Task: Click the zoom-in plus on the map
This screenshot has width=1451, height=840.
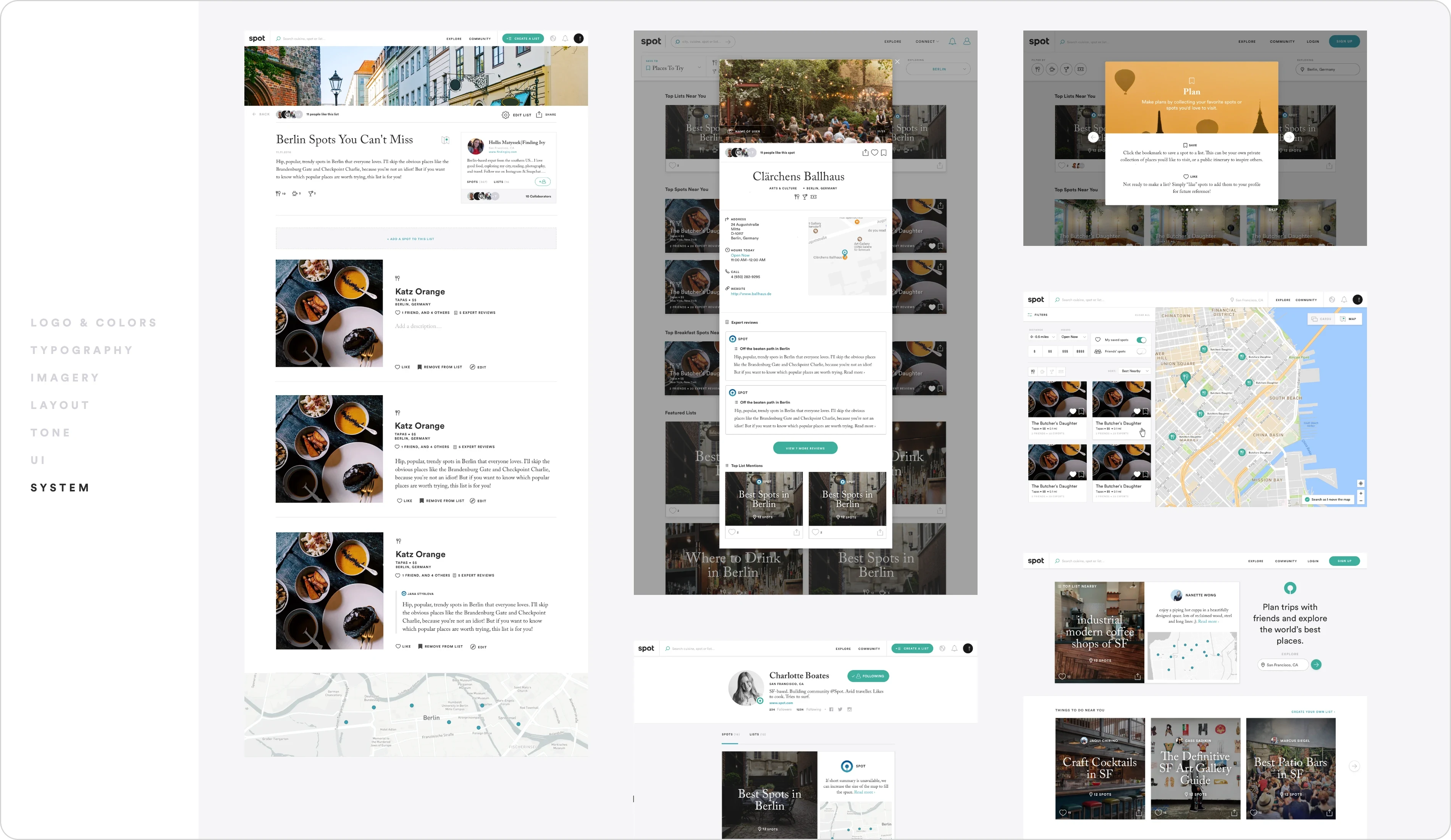Action: click(x=1361, y=493)
